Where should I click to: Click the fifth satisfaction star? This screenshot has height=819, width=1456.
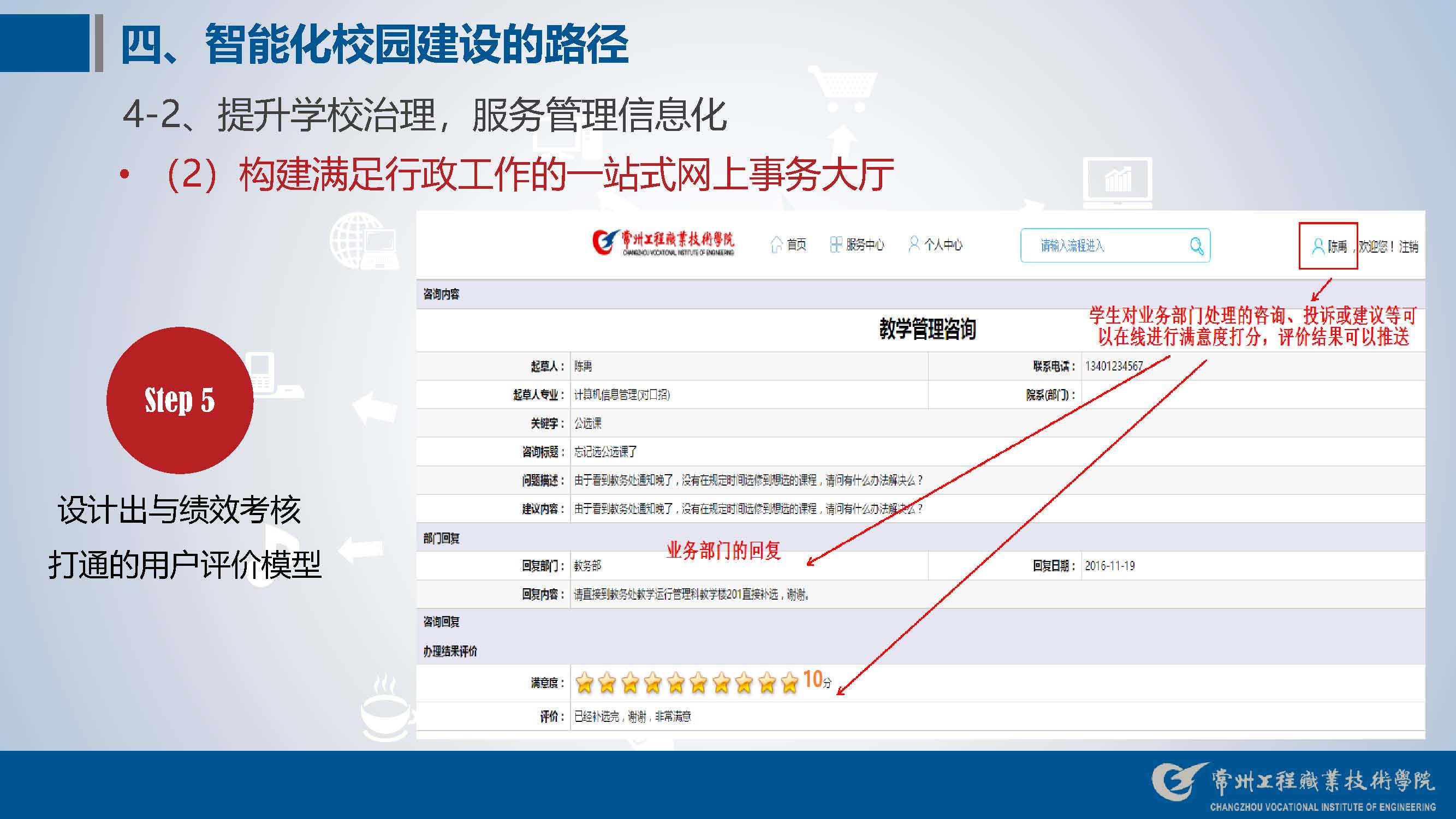[x=675, y=683]
